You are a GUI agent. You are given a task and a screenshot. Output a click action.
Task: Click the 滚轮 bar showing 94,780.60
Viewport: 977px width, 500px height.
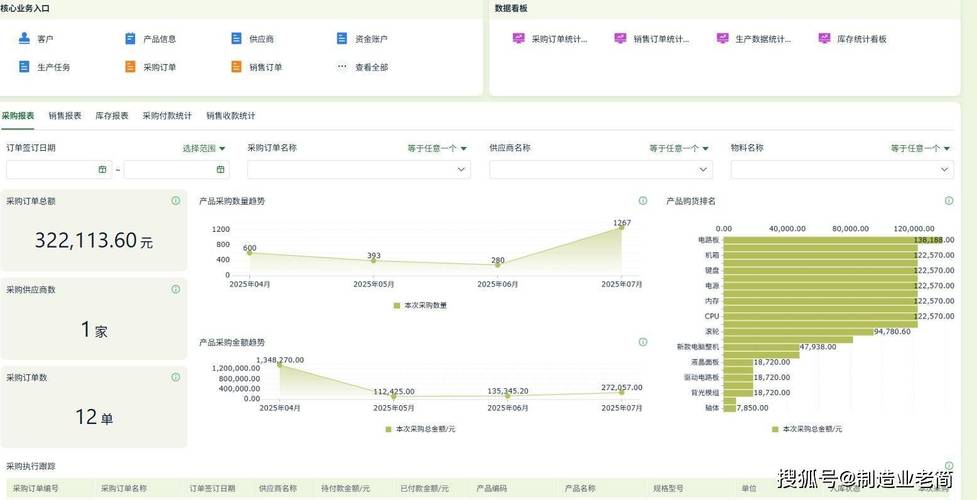(x=798, y=331)
